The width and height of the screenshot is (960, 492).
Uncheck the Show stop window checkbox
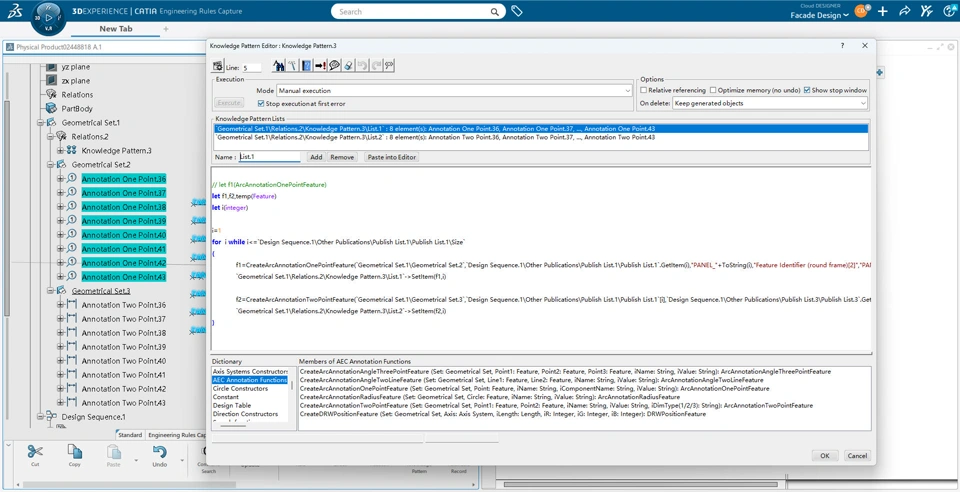[807, 90]
